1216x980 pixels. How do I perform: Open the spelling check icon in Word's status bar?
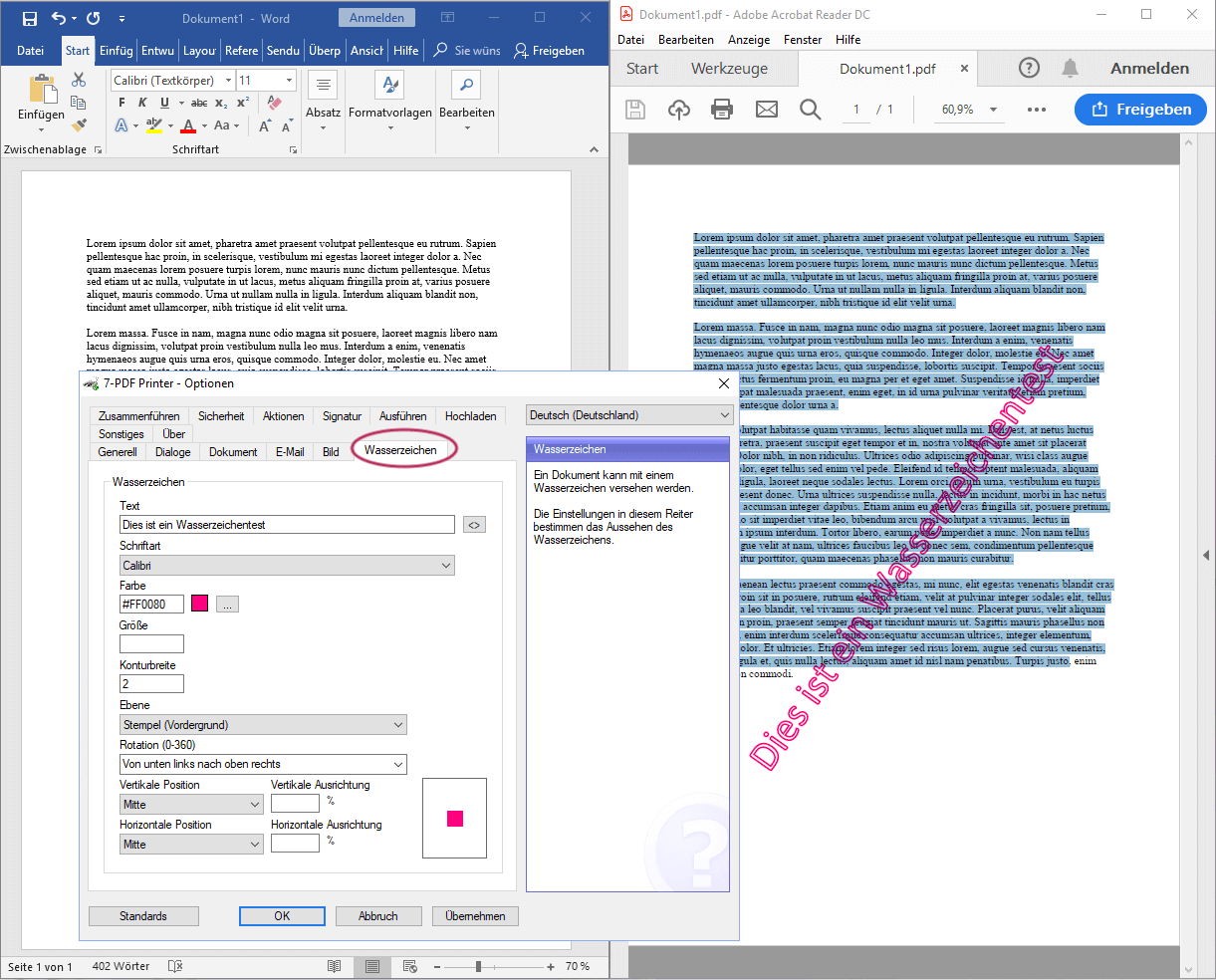click(175, 966)
